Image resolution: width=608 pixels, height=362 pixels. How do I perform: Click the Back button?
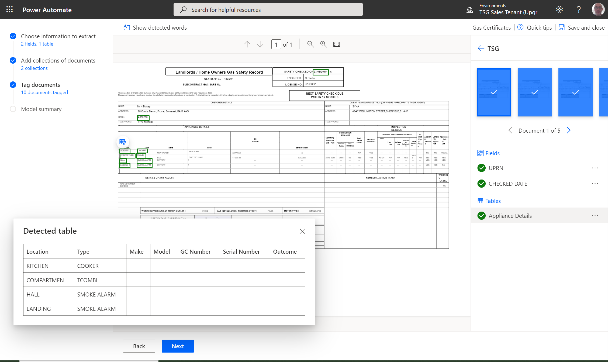pyautogui.click(x=139, y=346)
